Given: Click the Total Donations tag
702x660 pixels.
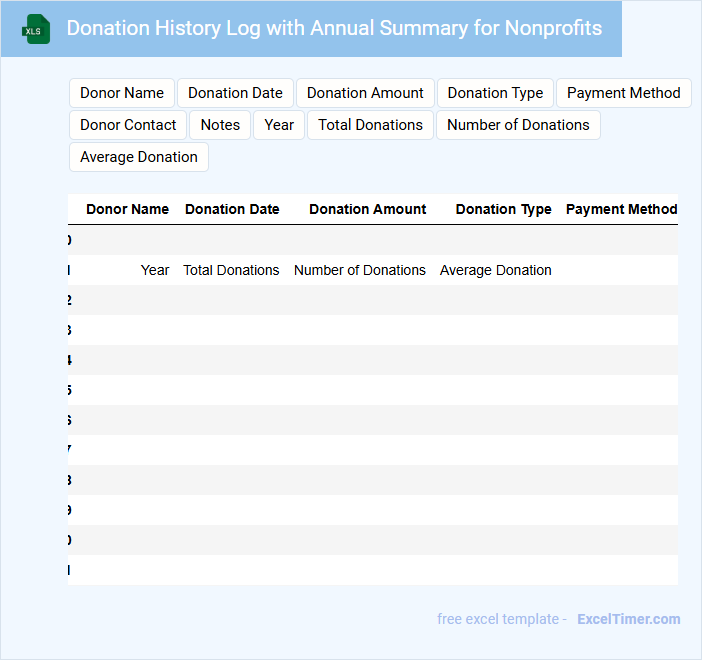Looking at the screenshot, I should pos(370,125).
